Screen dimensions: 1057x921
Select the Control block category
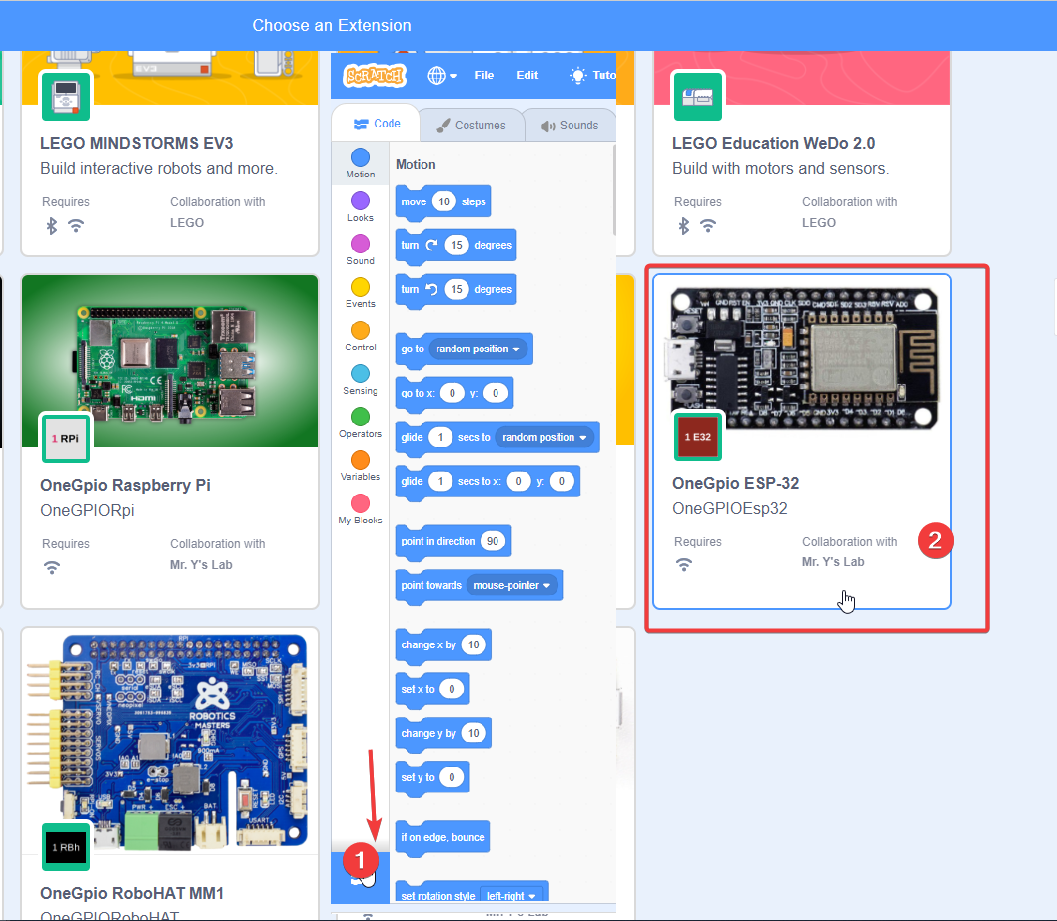click(x=361, y=336)
